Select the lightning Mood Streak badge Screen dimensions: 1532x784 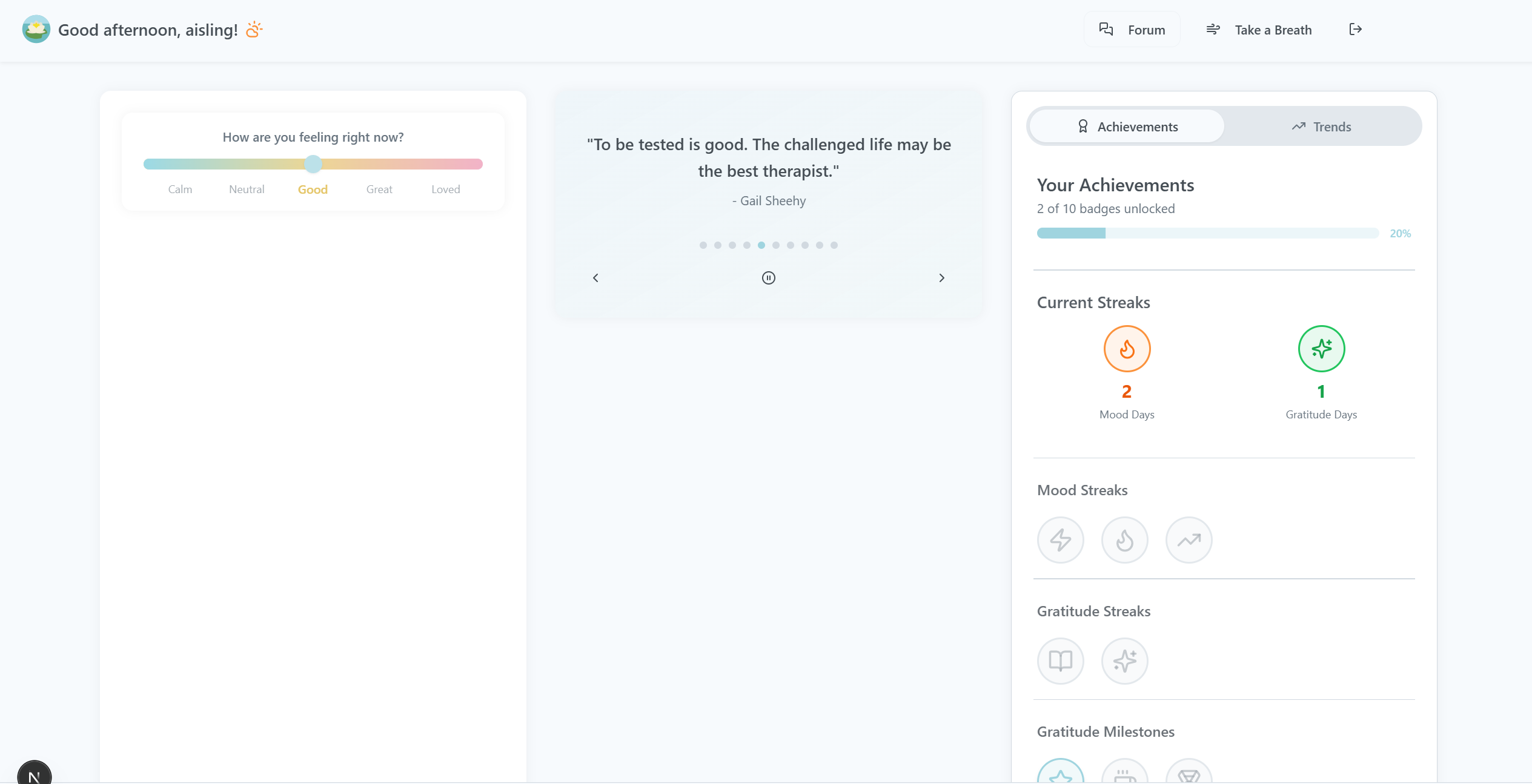point(1060,539)
